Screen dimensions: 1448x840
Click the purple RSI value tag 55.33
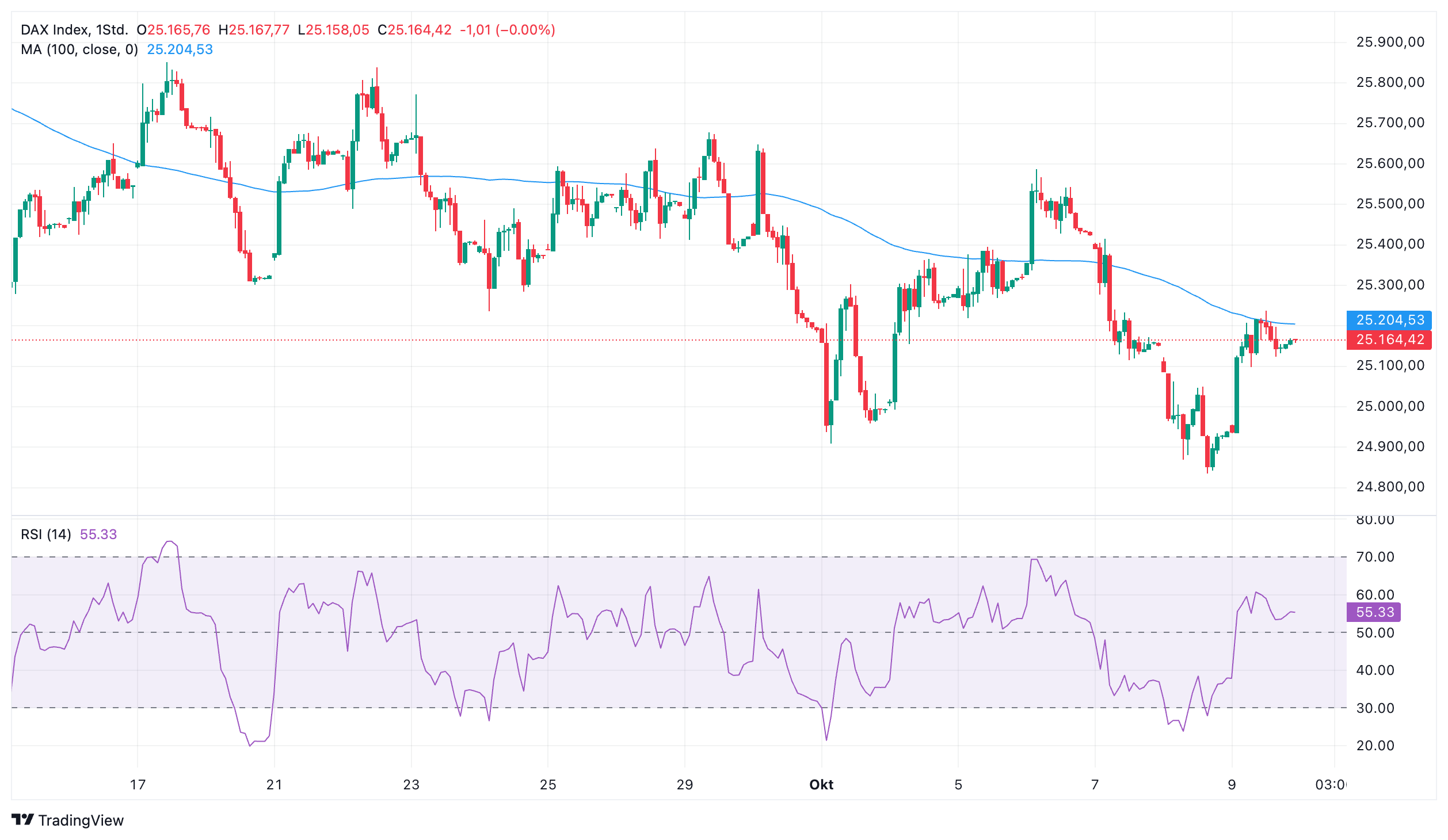coord(1374,612)
